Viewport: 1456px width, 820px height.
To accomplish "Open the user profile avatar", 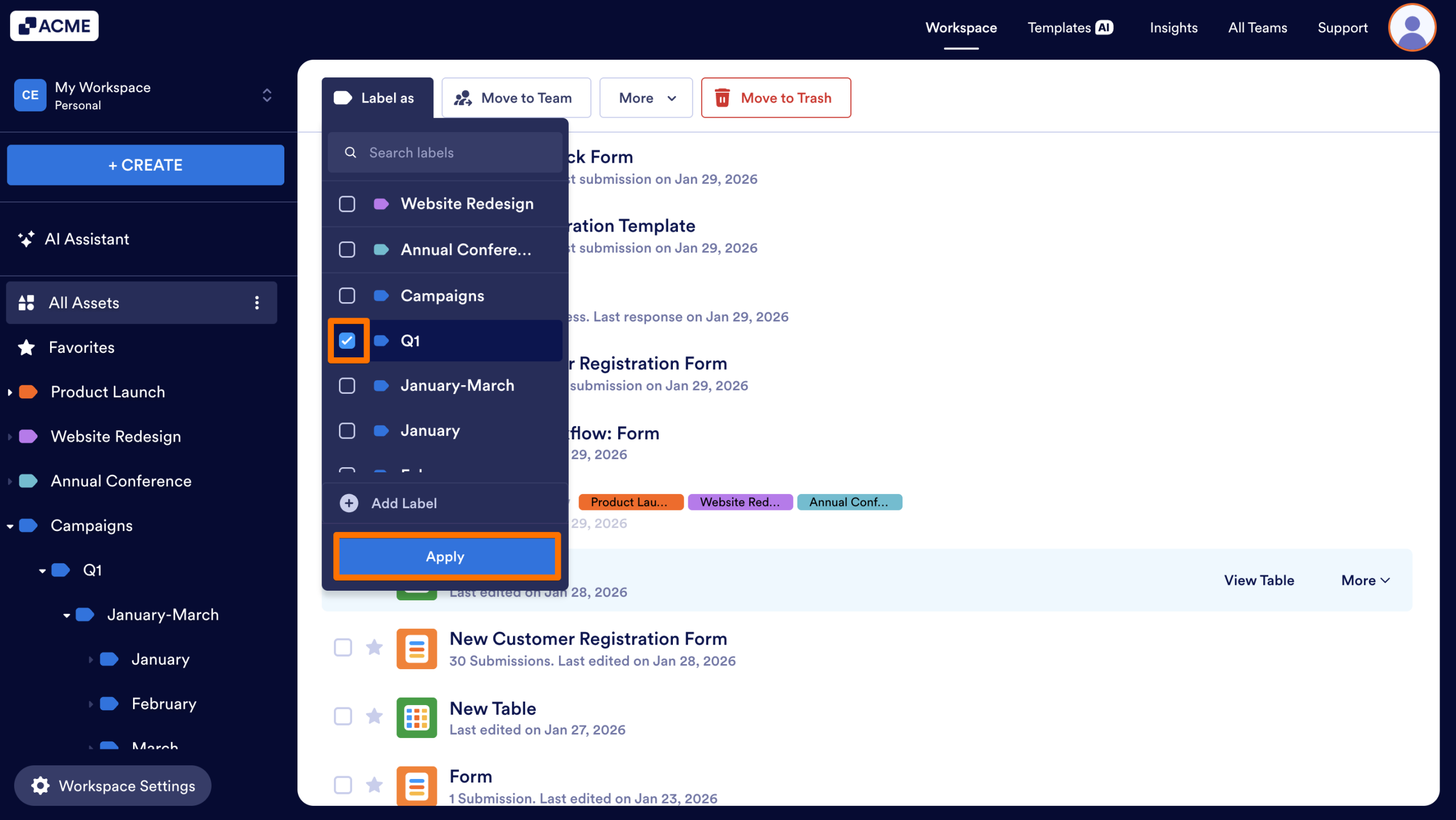I will pos(1412,27).
